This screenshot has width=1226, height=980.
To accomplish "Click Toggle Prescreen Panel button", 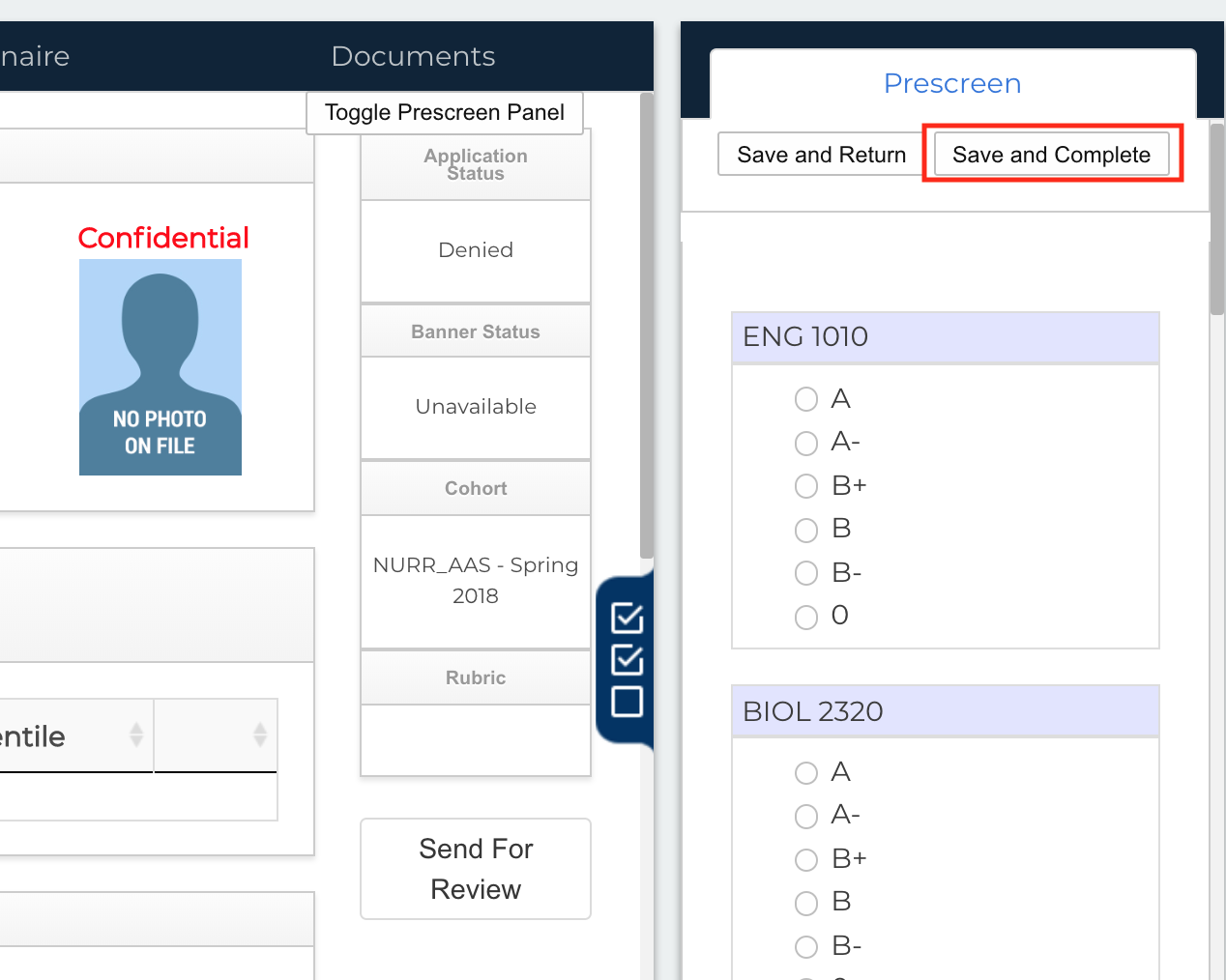I will 445,113.
